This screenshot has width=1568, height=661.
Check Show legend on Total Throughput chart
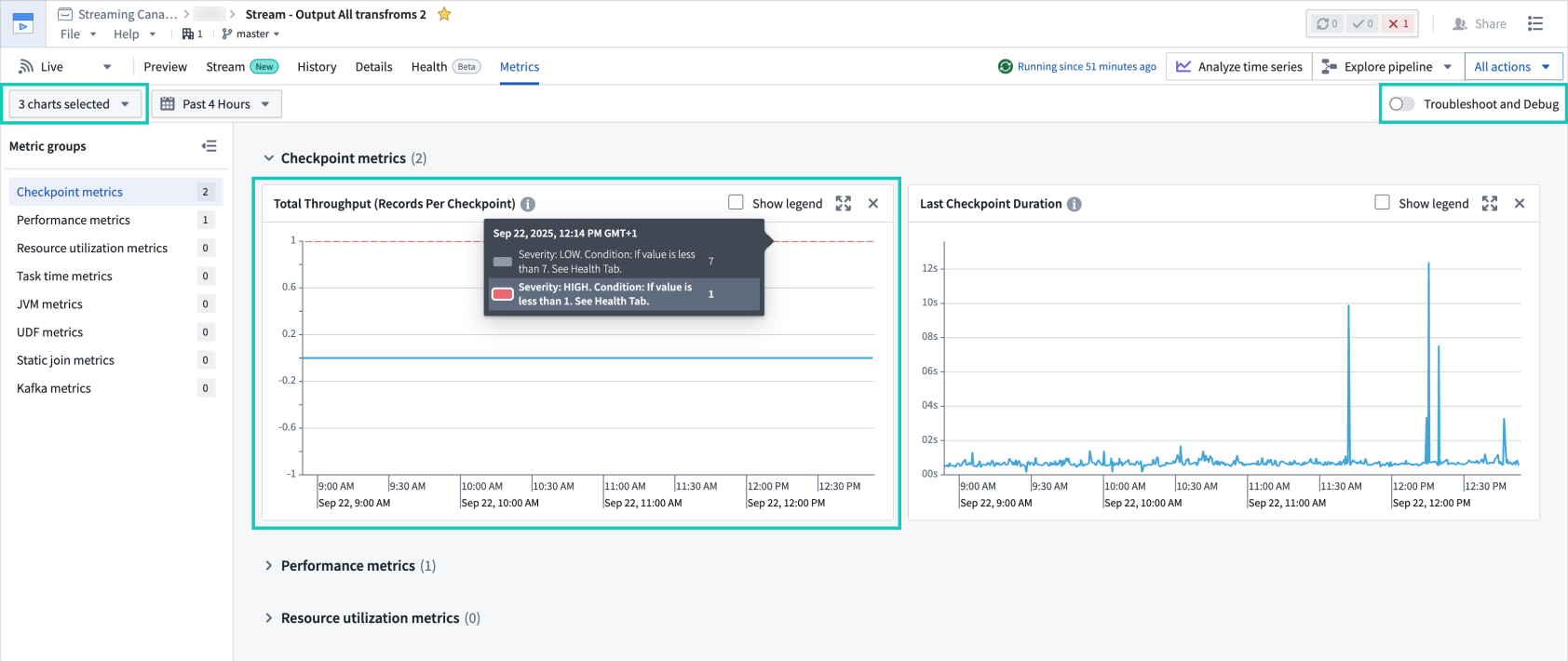pos(737,203)
